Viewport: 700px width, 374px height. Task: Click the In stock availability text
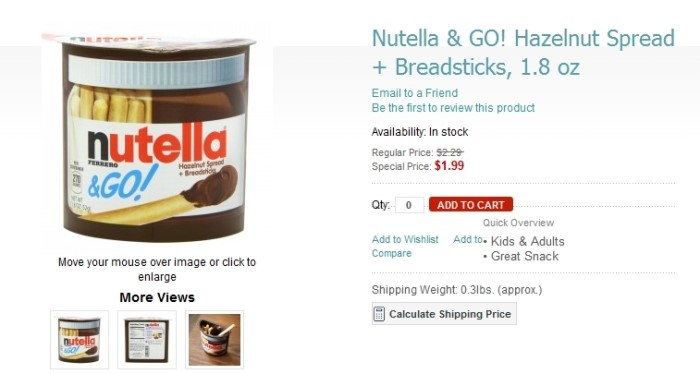coord(448,132)
